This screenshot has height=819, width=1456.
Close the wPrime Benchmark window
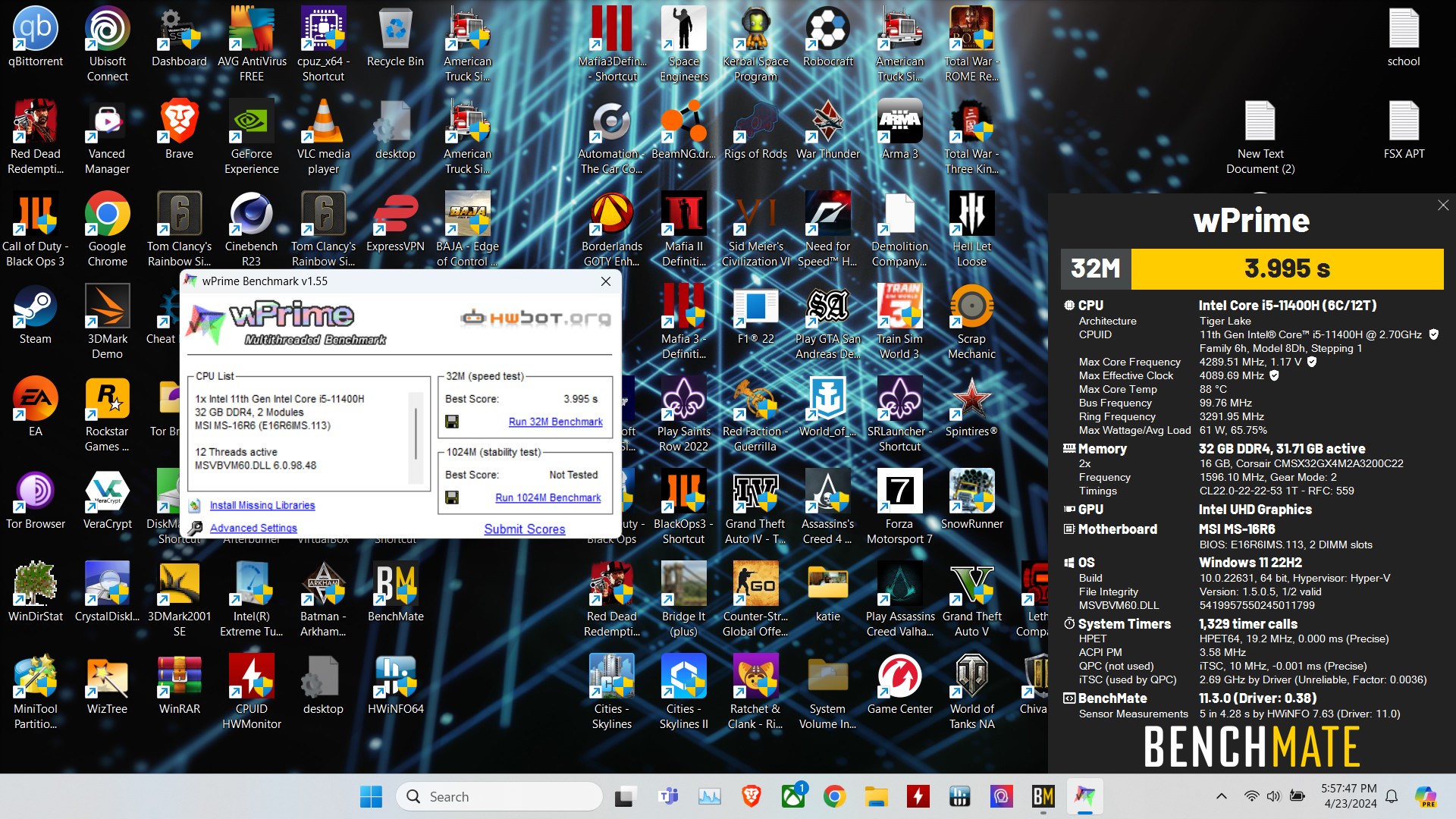point(606,281)
